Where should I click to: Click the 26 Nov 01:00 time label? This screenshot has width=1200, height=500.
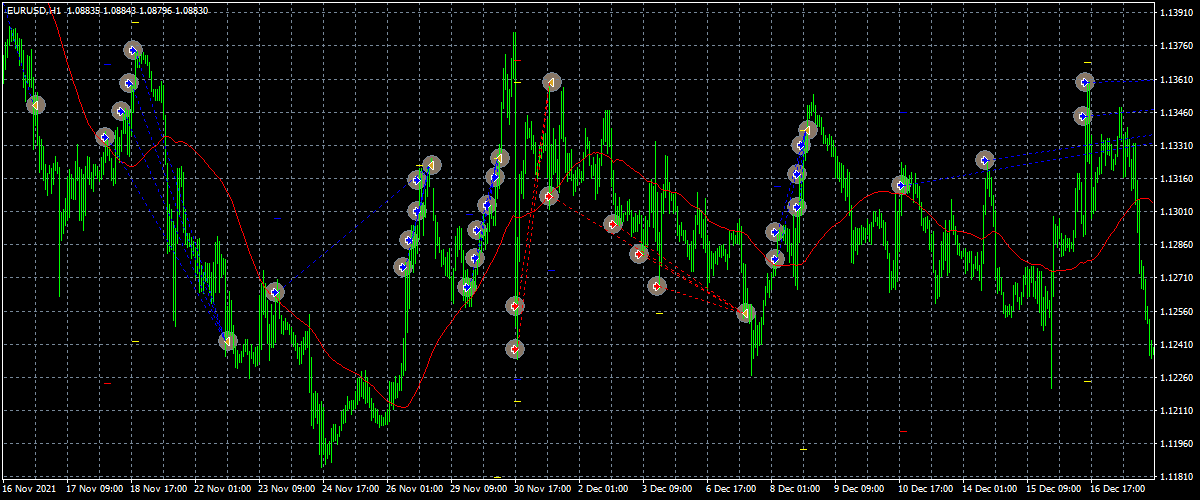click(x=415, y=490)
